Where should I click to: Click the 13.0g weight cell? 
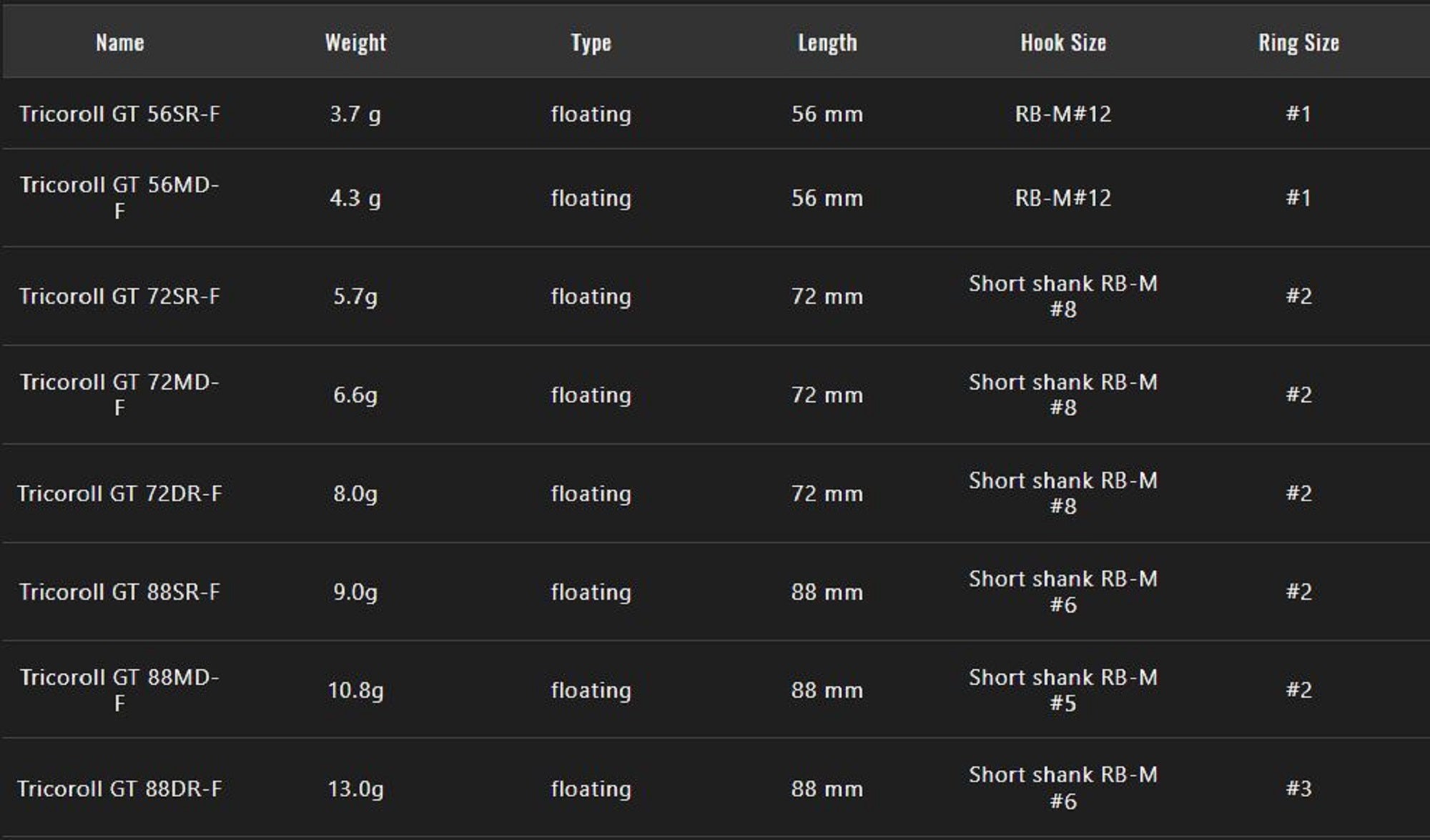[355, 789]
